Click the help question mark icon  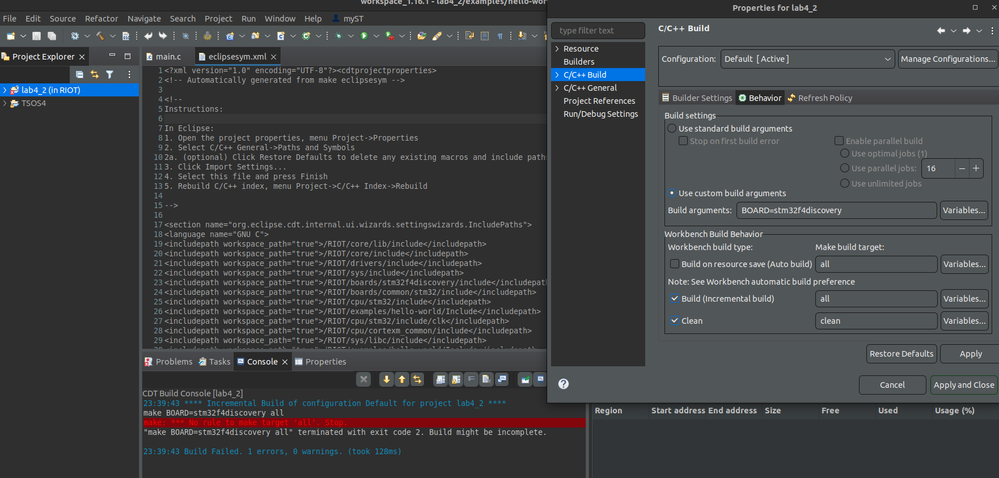click(x=563, y=384)
